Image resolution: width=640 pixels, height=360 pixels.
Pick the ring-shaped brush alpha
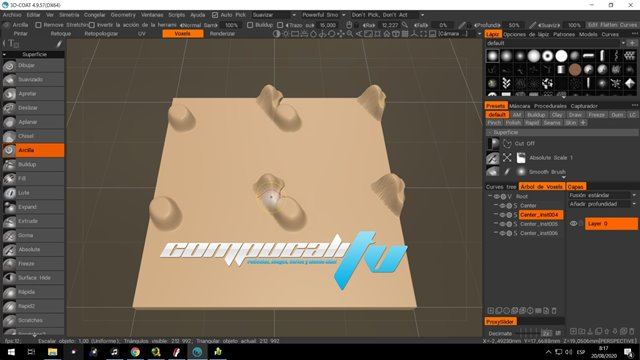tap(547, 56)
